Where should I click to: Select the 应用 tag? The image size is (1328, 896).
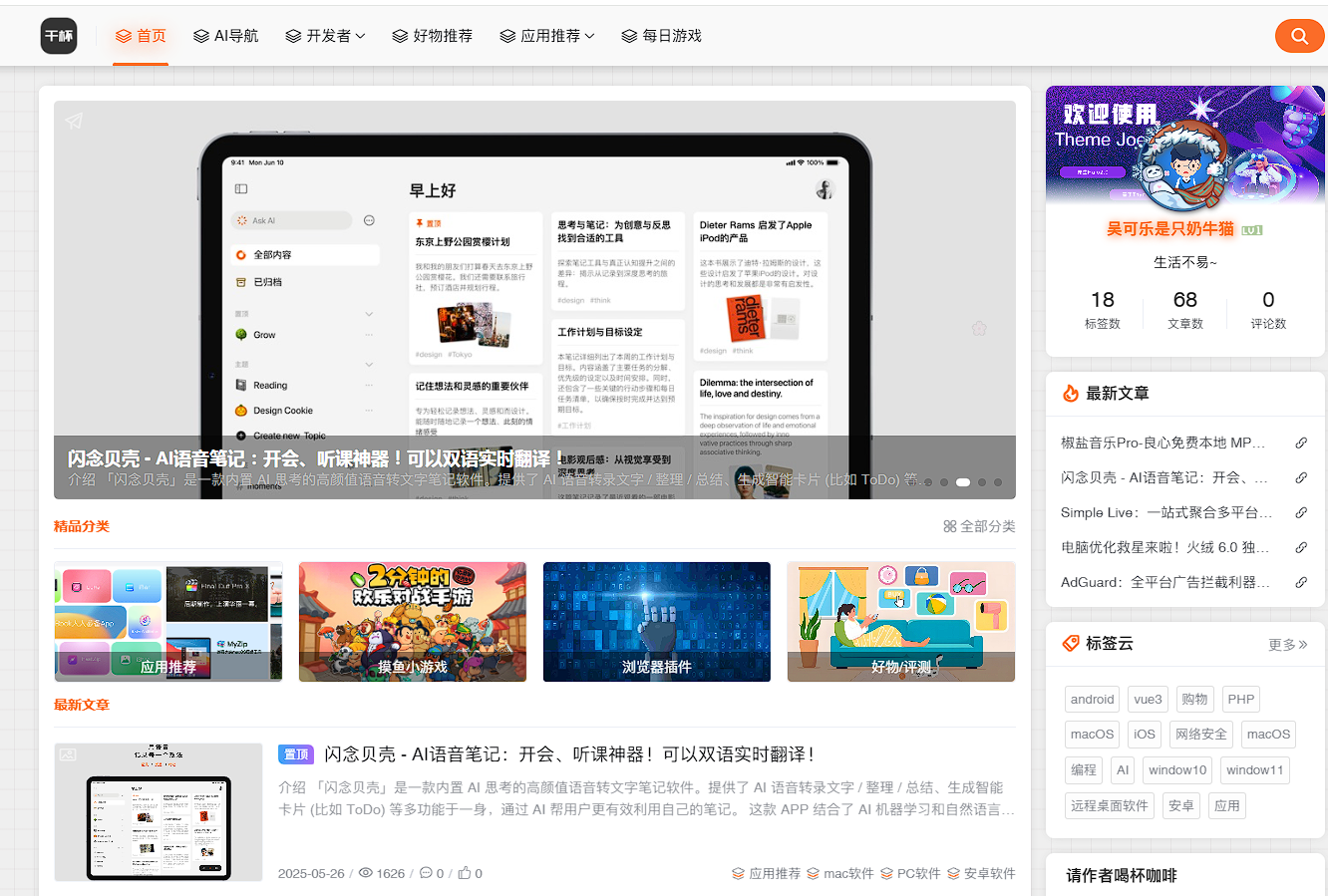point(1227,806)
